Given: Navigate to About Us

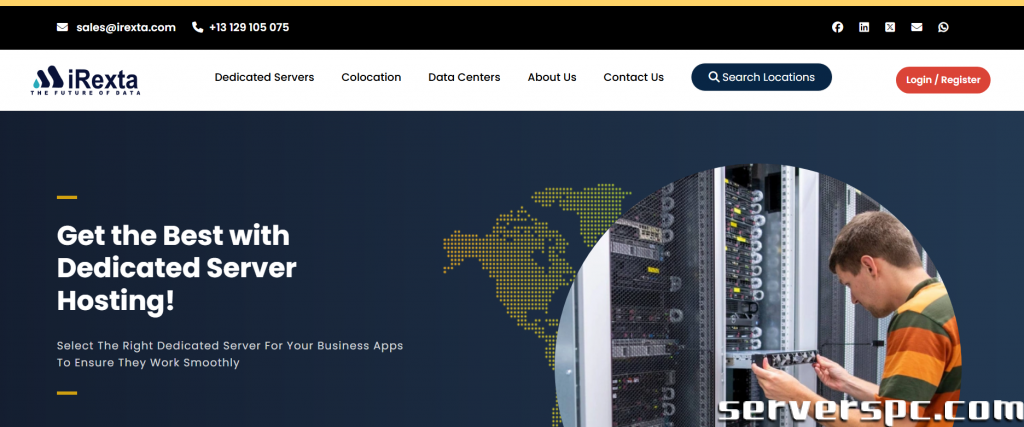Looking at the screenshot, I should [x=552, y=77].
